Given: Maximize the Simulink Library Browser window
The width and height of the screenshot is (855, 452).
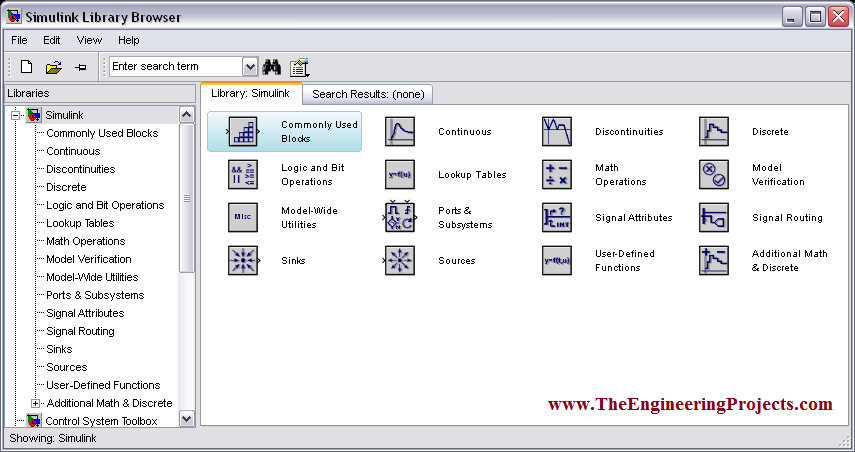Looking at the screenshot, I should click(x=815, y=17).
